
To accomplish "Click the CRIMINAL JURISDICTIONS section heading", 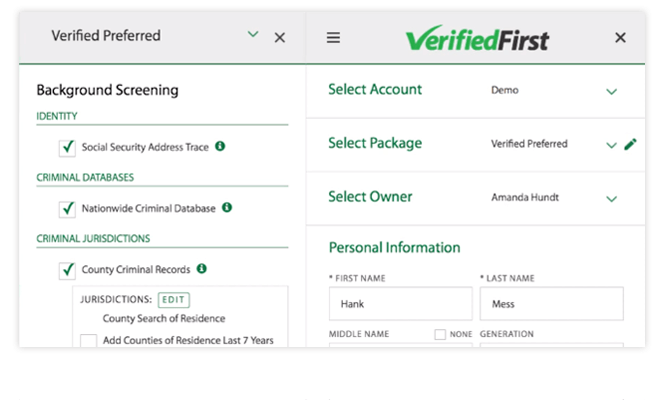I will tap(93, 238).
